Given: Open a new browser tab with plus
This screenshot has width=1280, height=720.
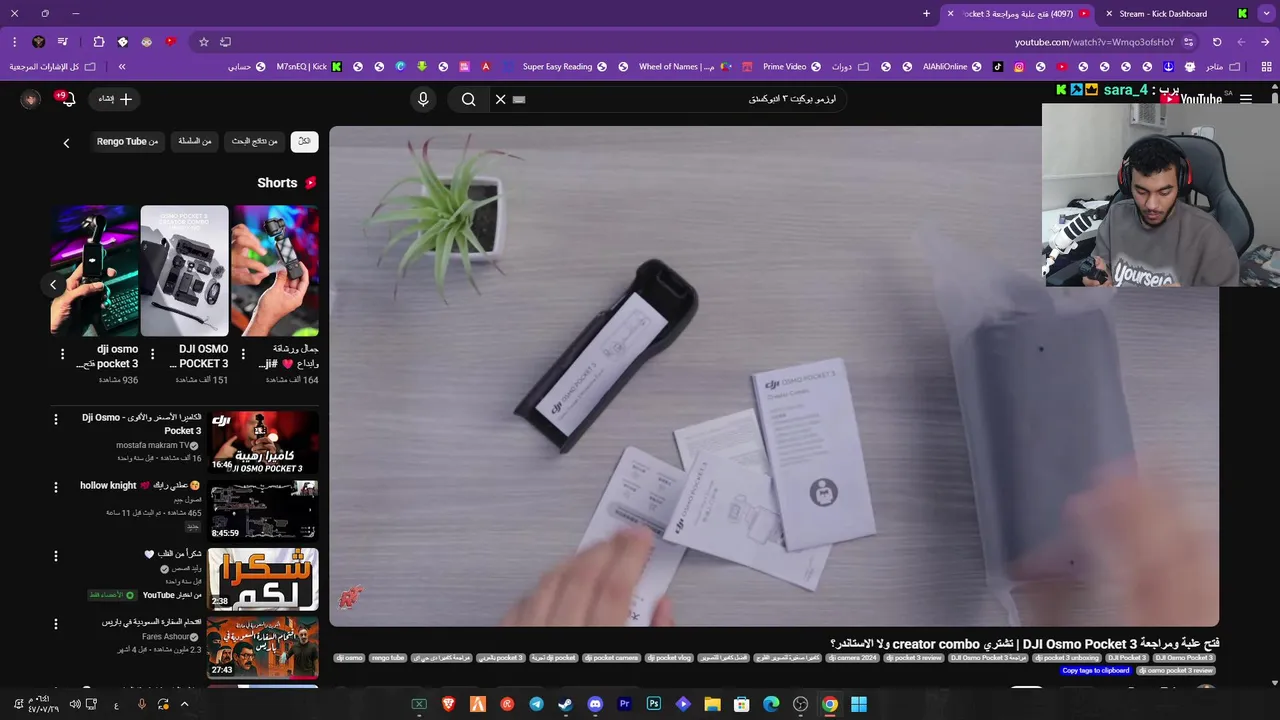Looking at the screenshot, I should pos(926,14).
